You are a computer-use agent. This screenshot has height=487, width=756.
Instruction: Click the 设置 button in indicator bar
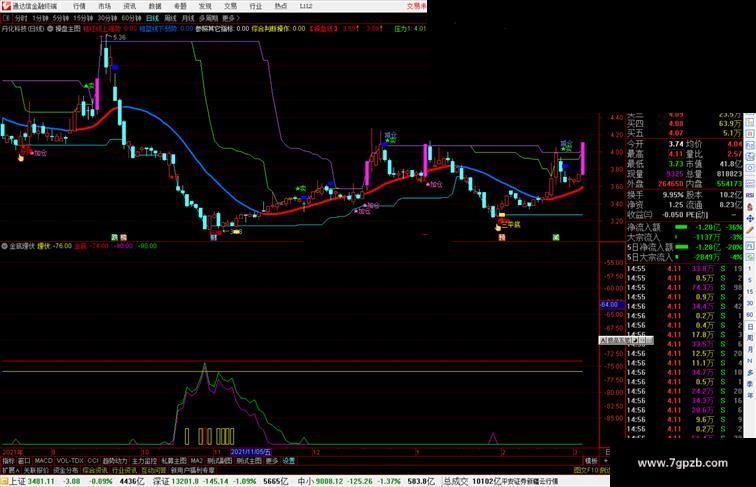pos(288,461)
